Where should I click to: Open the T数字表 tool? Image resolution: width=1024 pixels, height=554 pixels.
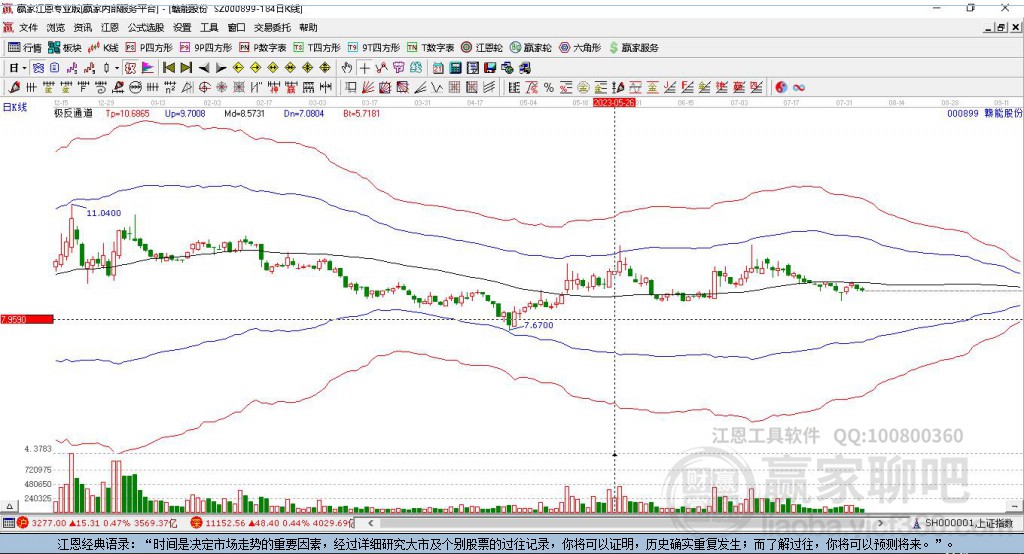430,48
